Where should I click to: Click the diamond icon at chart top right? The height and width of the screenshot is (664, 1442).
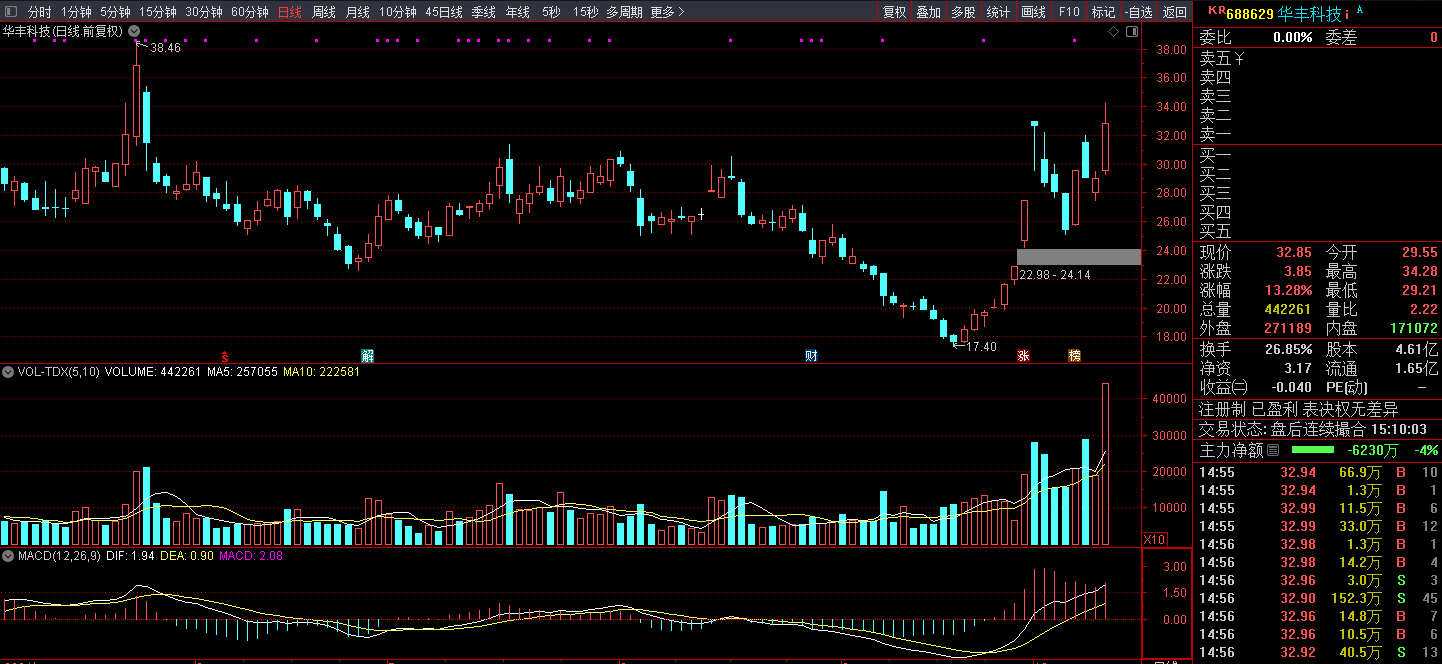pos(1113,32)
